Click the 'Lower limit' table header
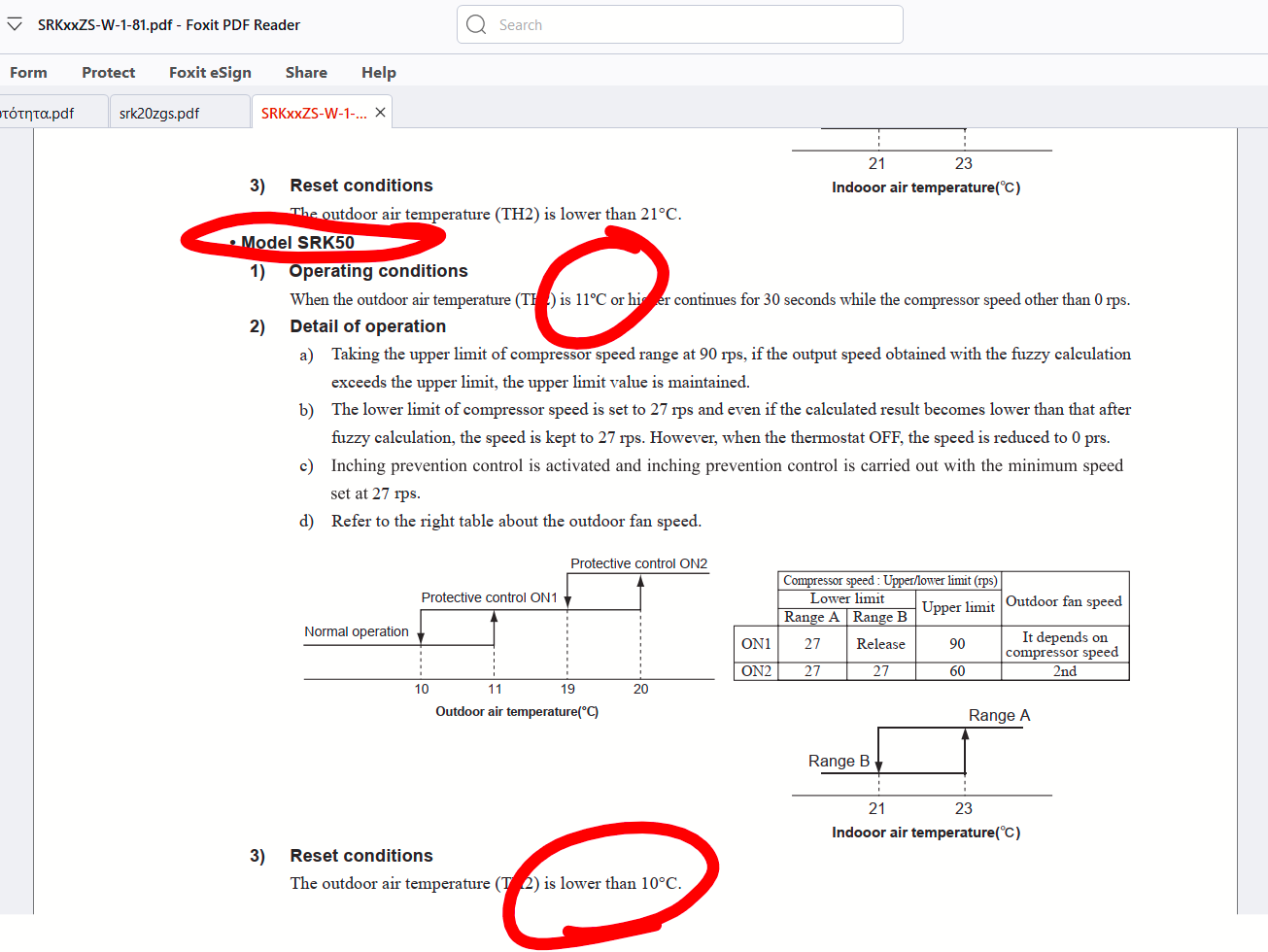 pos(847,598)
